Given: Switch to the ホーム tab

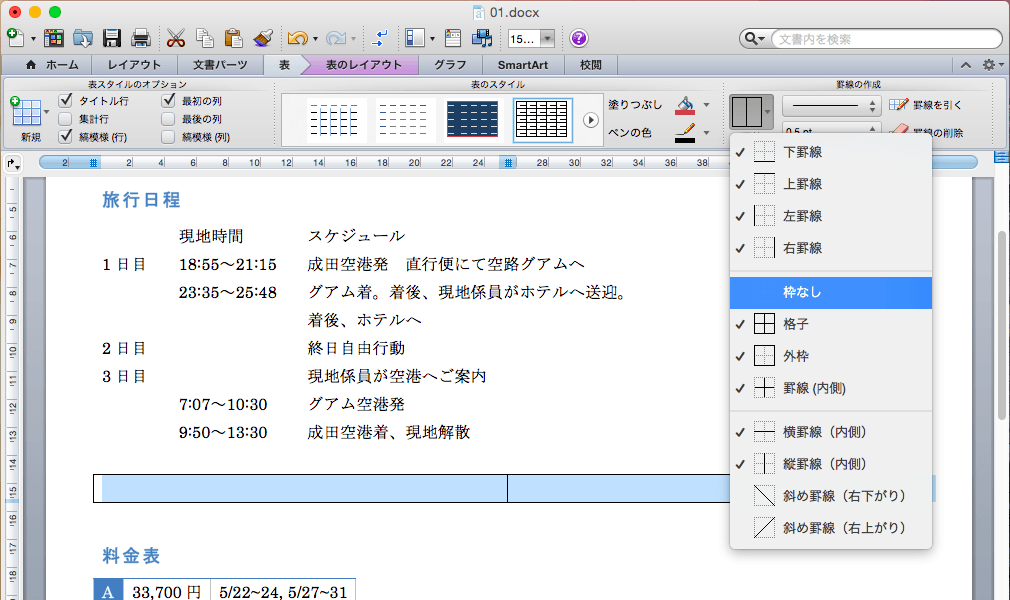Looking at the screenshot, I should tap(52, 64).
